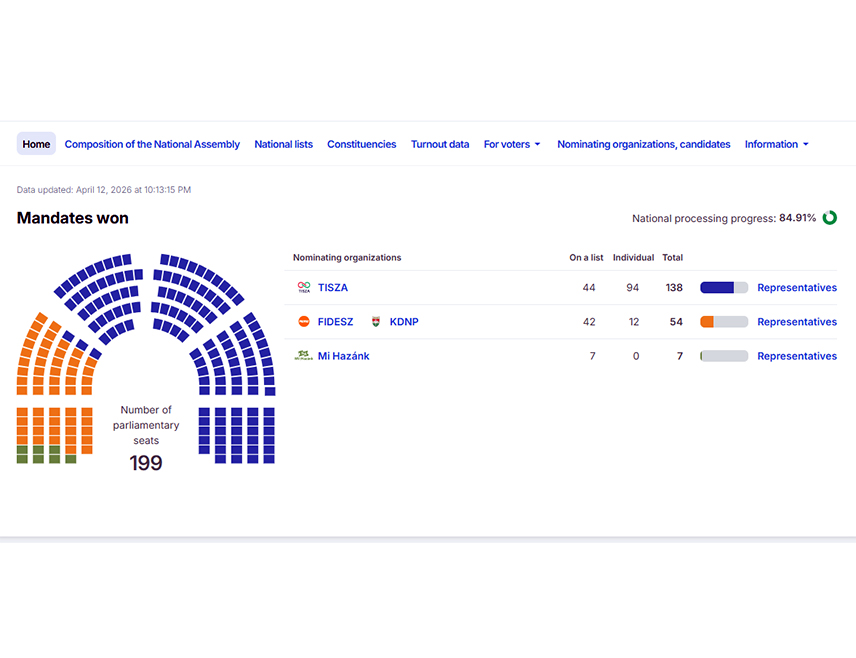Click the TISZA party logo icon
The image size is (856, 658).
pyautogui.click(x=304, y=288)
